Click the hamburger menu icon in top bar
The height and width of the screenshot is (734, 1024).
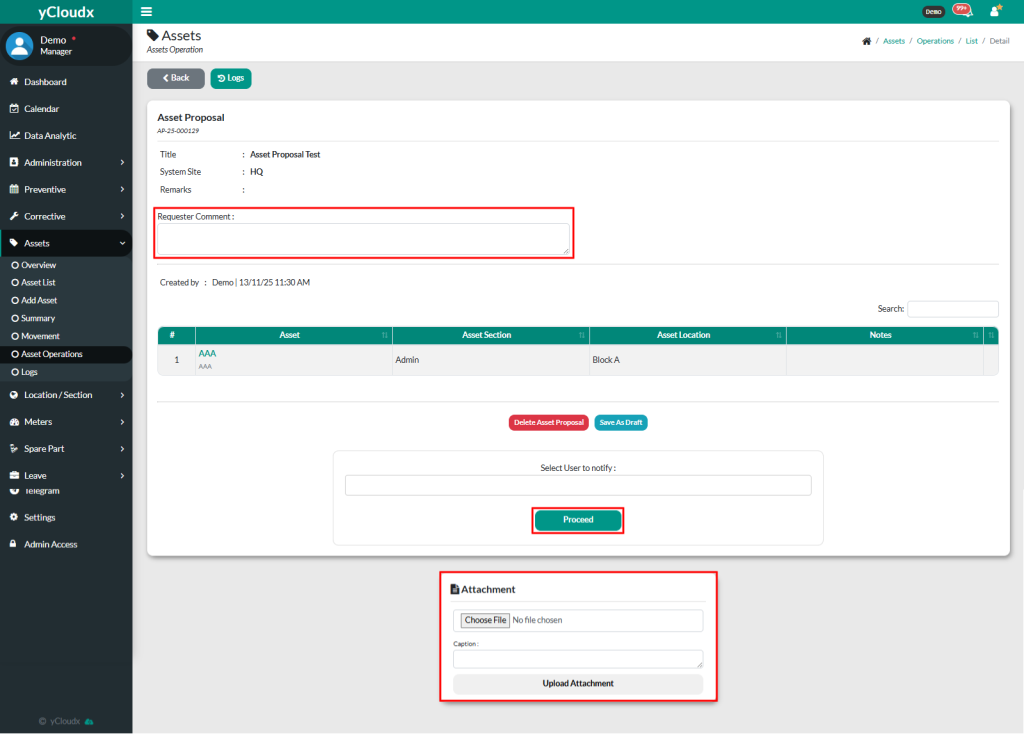click(147, 11)
